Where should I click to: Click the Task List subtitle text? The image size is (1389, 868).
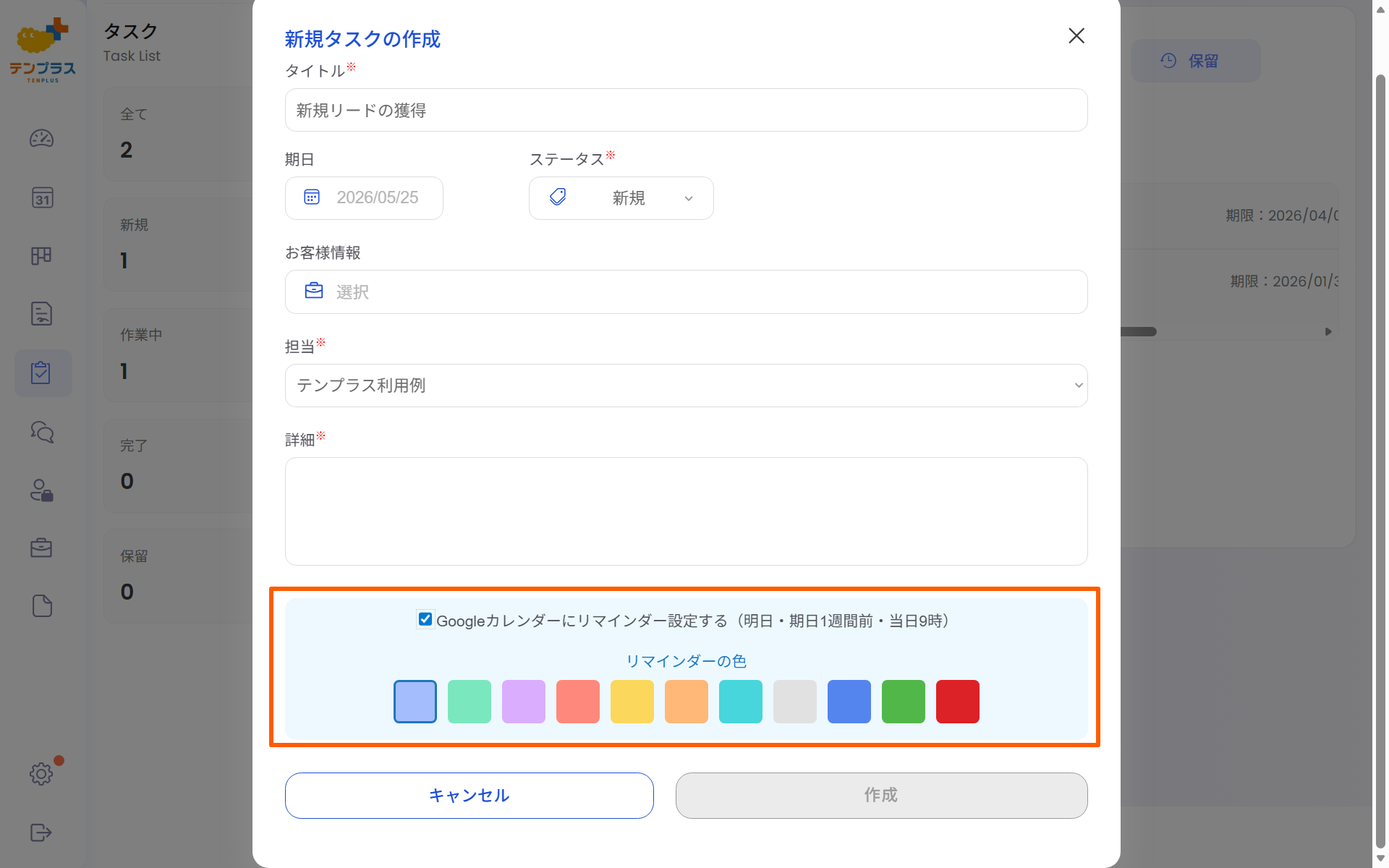point(132,56)
